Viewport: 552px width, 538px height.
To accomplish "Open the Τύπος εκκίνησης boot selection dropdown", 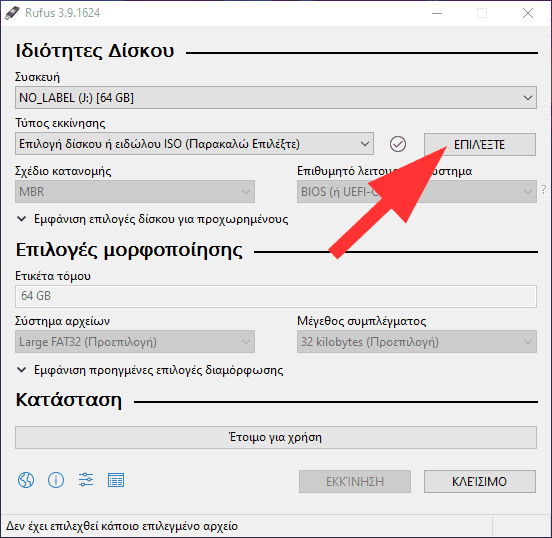I will (194, 144).
